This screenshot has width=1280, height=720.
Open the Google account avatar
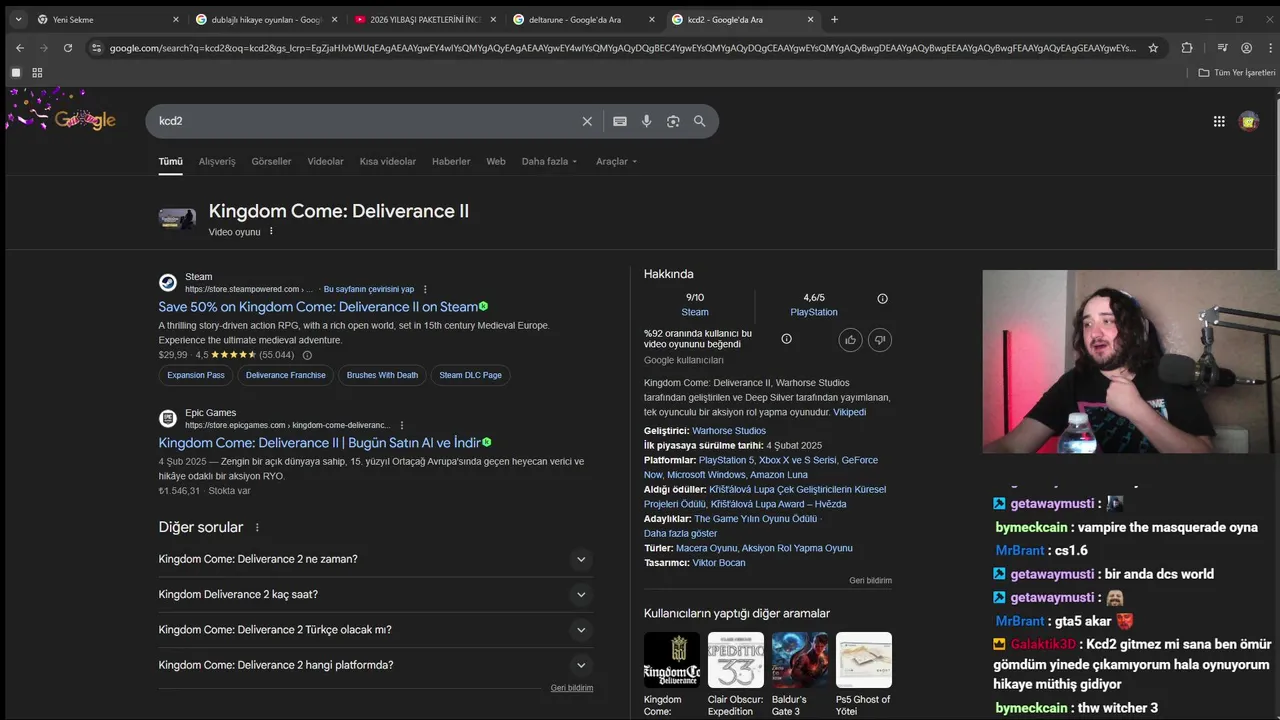pos(1248,121)
